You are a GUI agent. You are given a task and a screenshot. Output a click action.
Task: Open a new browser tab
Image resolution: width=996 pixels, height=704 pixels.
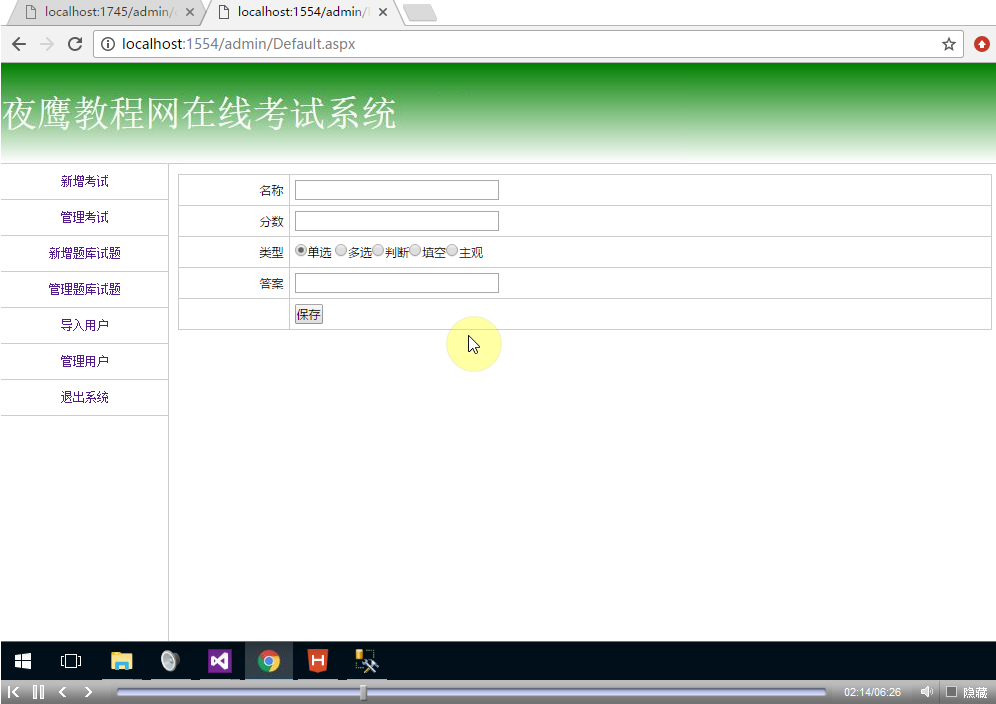click(x=420, y=13)
